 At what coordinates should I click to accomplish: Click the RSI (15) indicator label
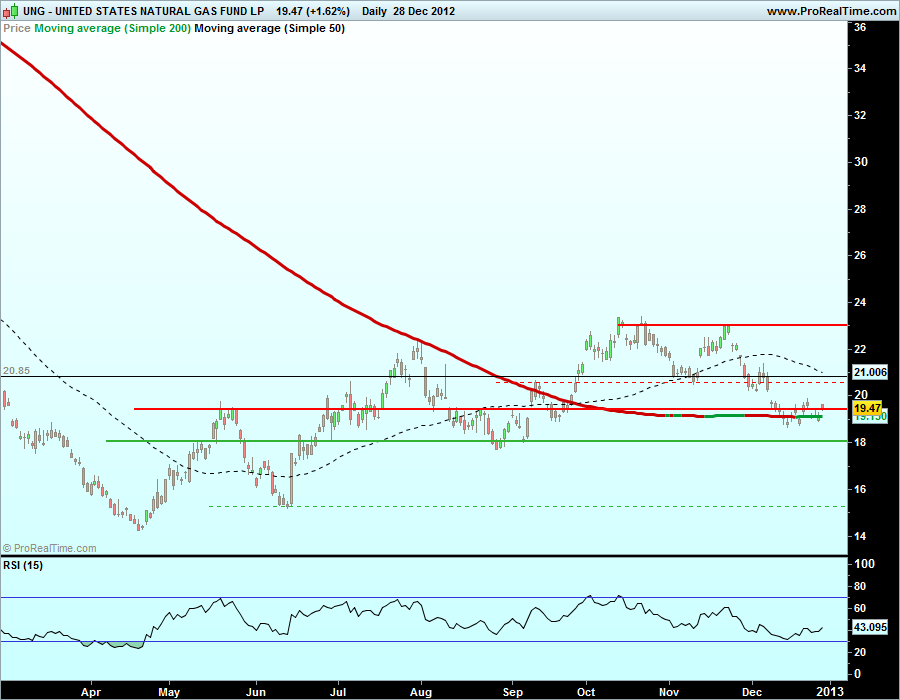(x=23, y=565)
